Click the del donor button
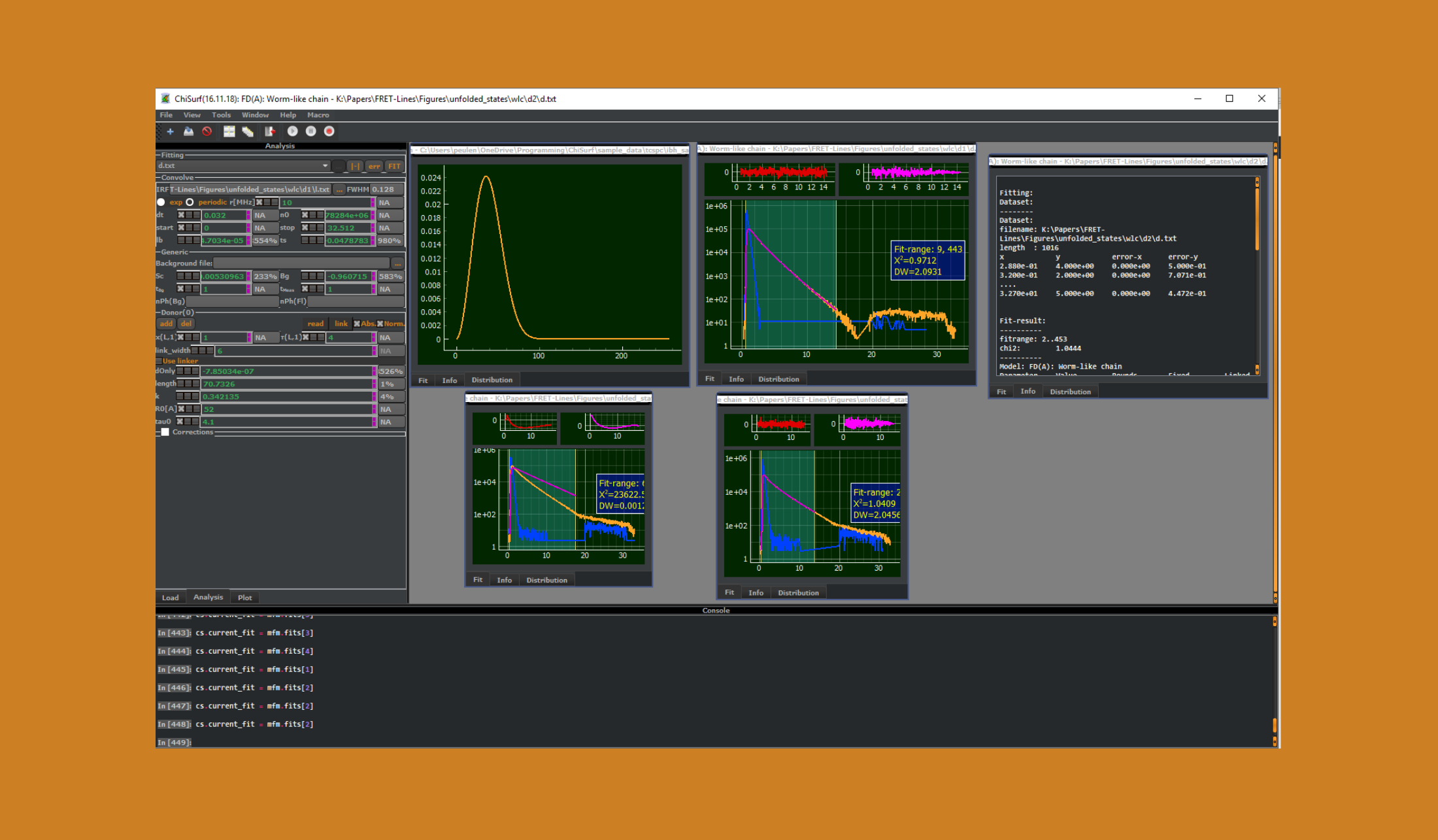Screen dimensions: 1438x840 pos(186,324)
